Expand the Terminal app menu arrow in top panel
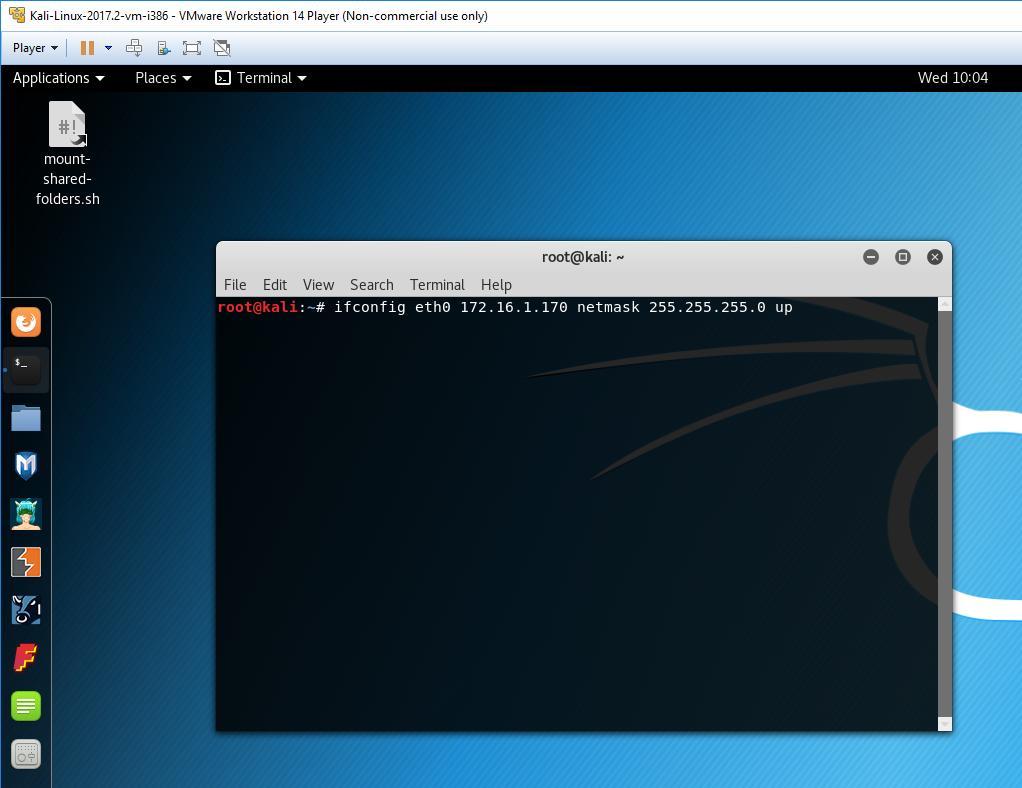 pos(302,78)
